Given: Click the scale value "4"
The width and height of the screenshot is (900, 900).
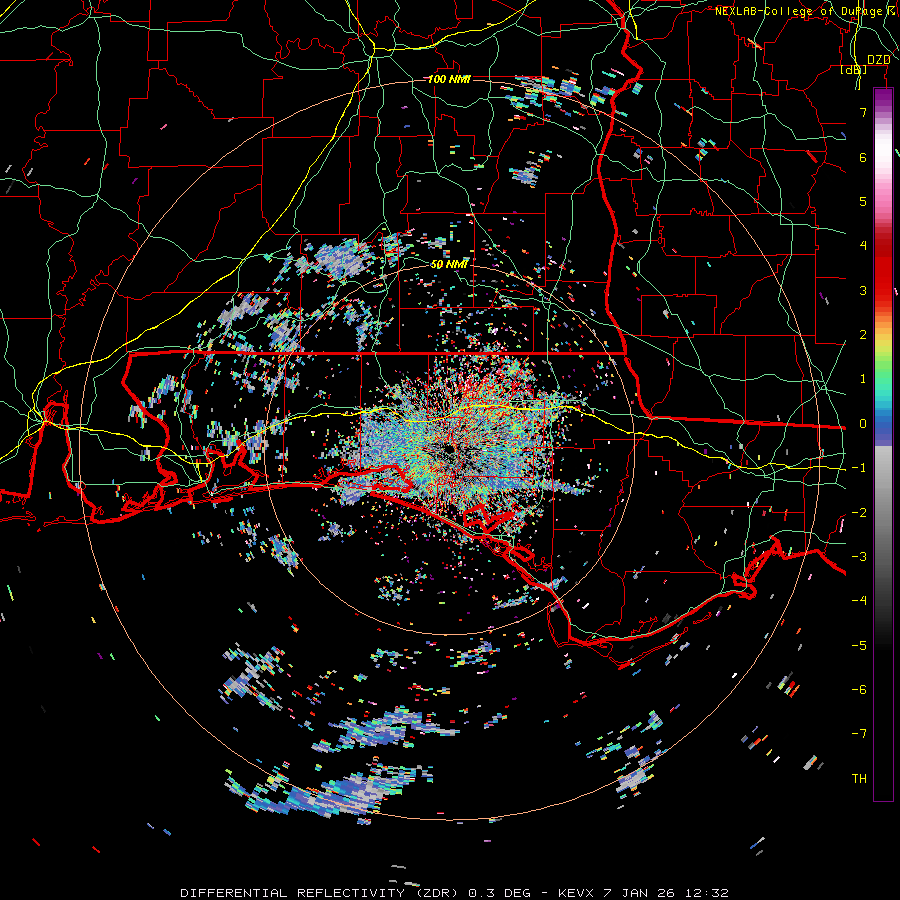Looking at the screenshot, I should point(863,246).
